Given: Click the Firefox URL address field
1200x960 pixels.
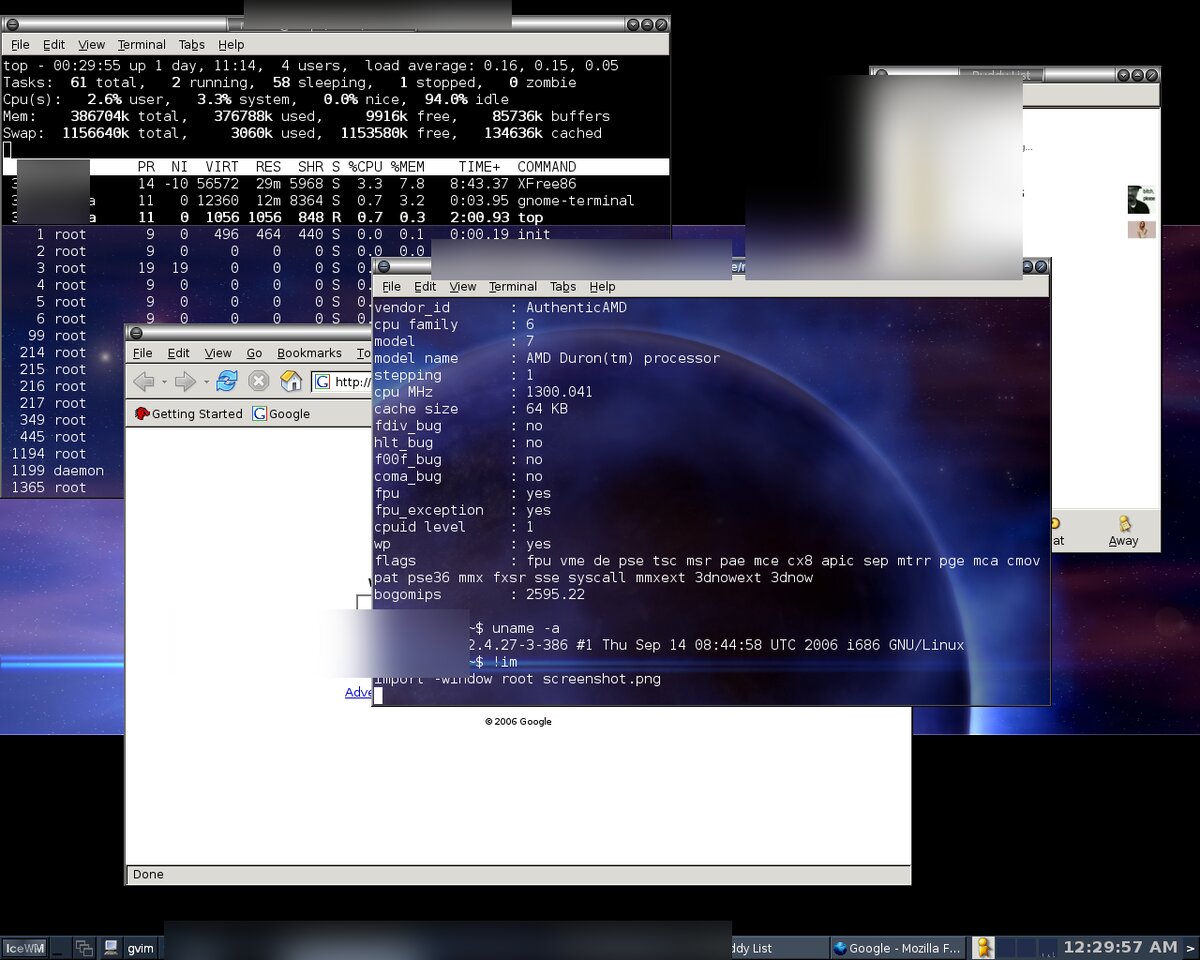Looking at the screenshot, I should [x=341, y=381].
